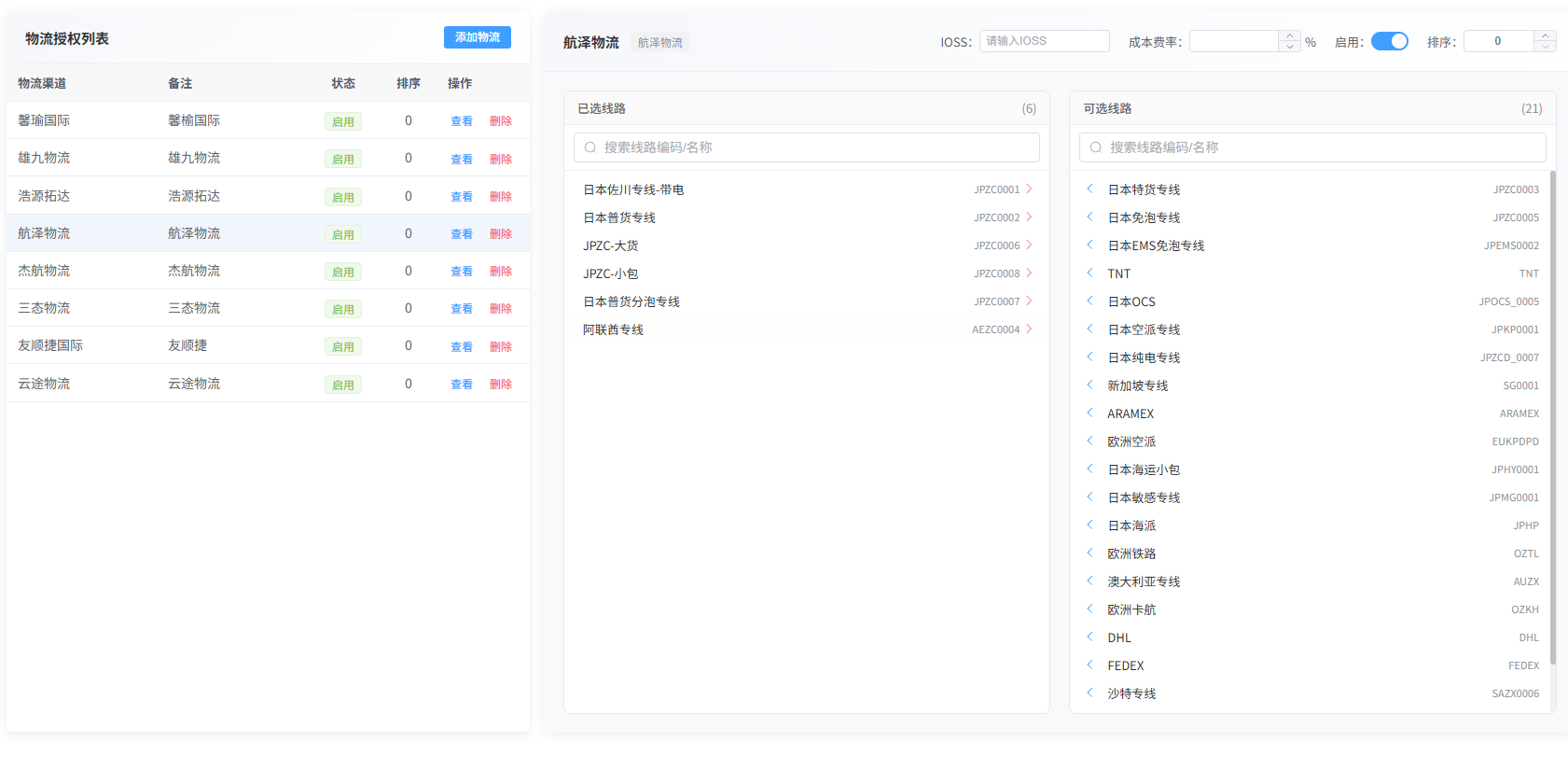Screen dimensions: 1568x770
Task: Add FEDEX route using left arrow
Action: (x=1089, y=665)
